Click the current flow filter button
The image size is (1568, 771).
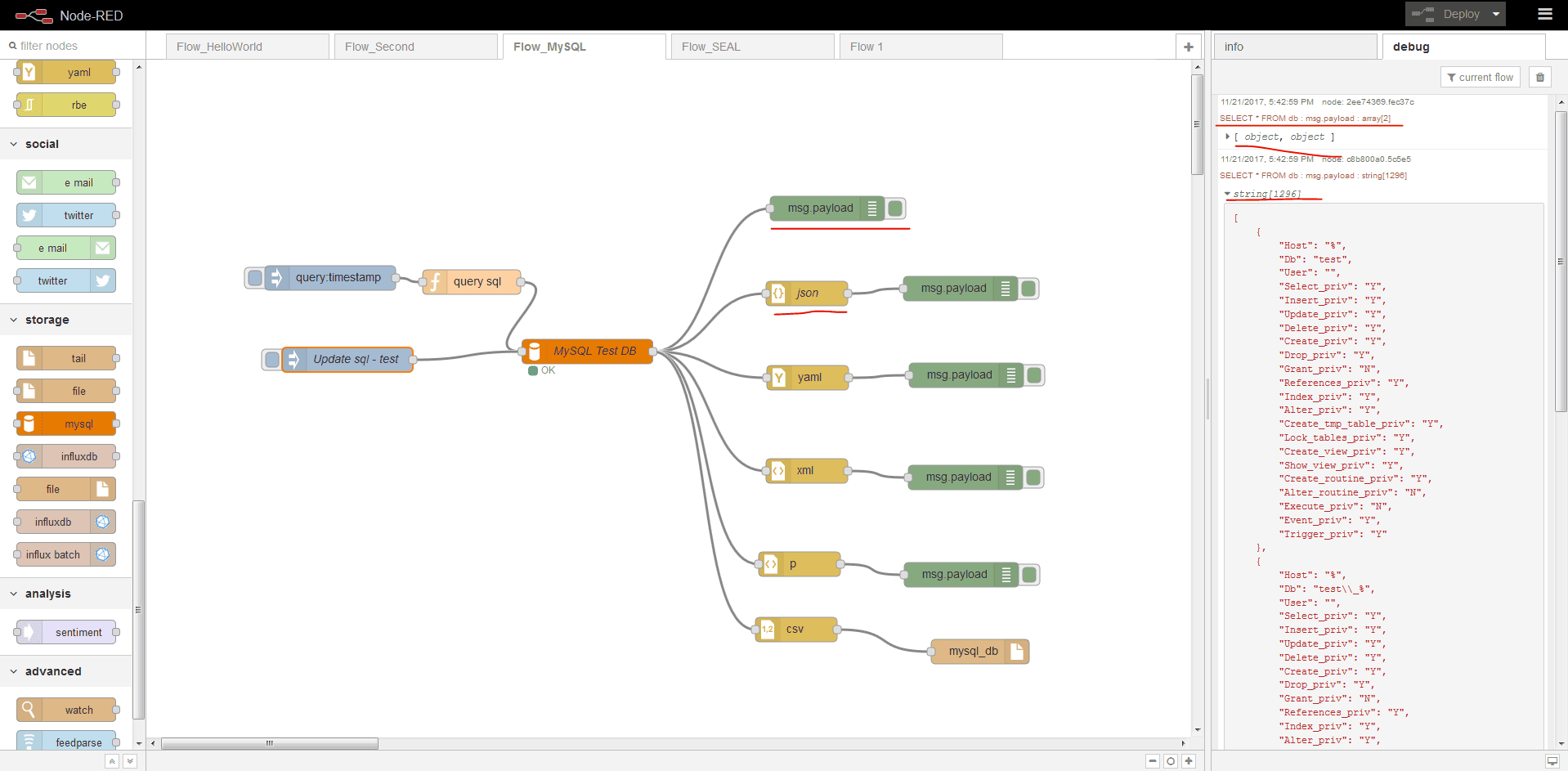coord(1480,77)
